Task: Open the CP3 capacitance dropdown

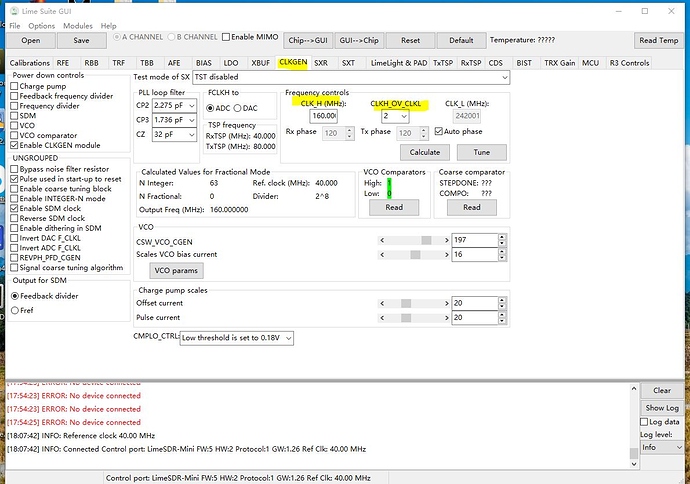Action: point(174,120)
